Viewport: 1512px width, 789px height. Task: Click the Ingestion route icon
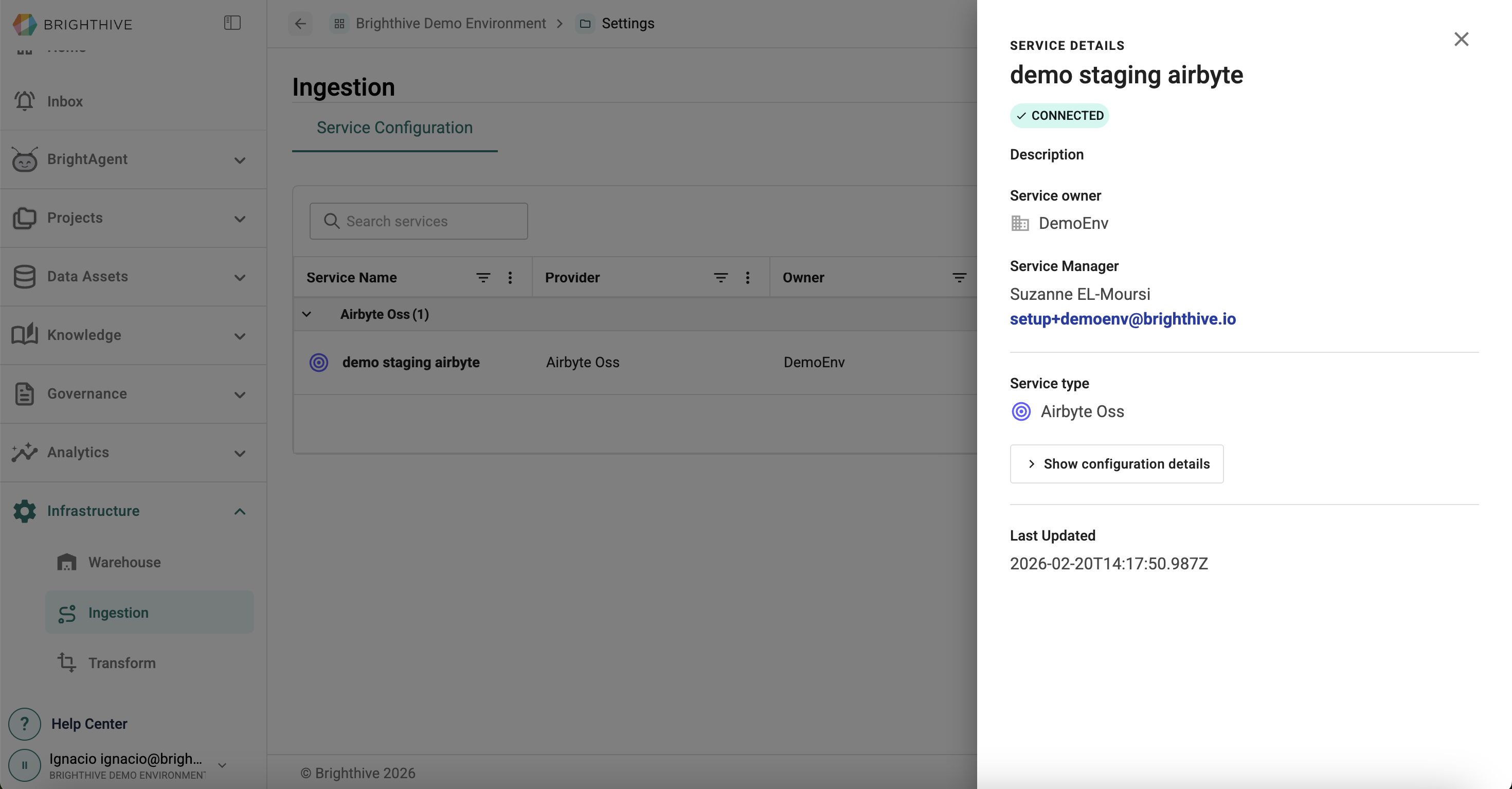(x=67, y=613)
